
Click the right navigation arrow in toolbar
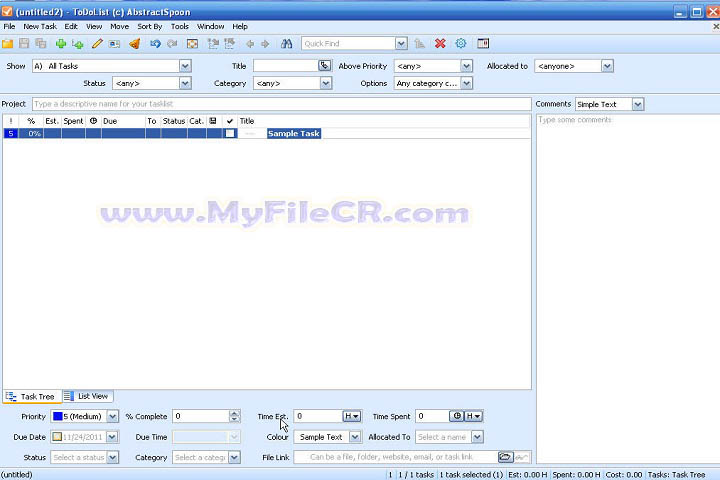pyautogui.click(x=265, y=44)
